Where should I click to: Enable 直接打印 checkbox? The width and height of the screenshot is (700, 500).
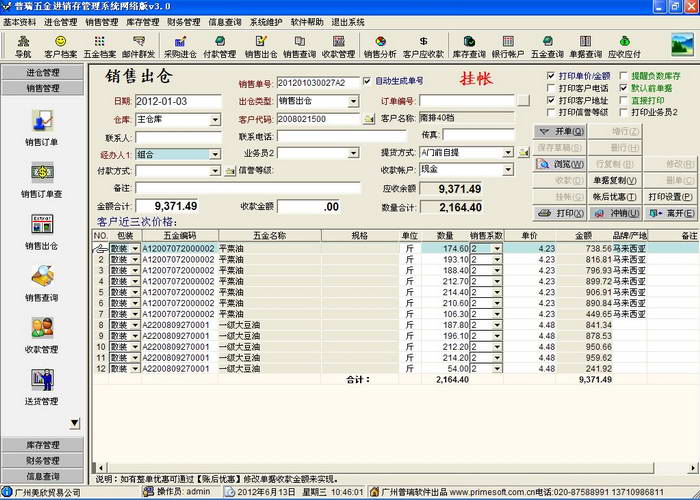(624, 100)
